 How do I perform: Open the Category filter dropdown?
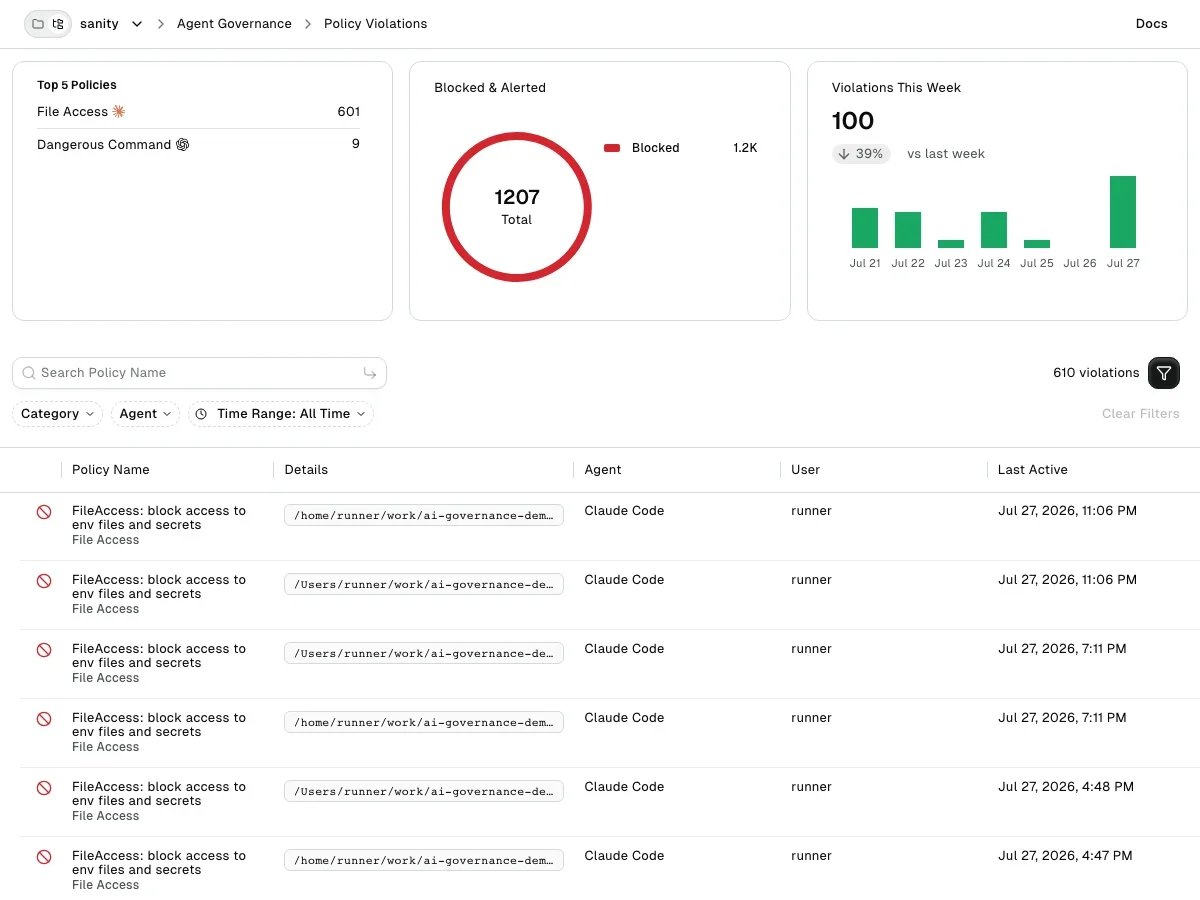point(57,414)
